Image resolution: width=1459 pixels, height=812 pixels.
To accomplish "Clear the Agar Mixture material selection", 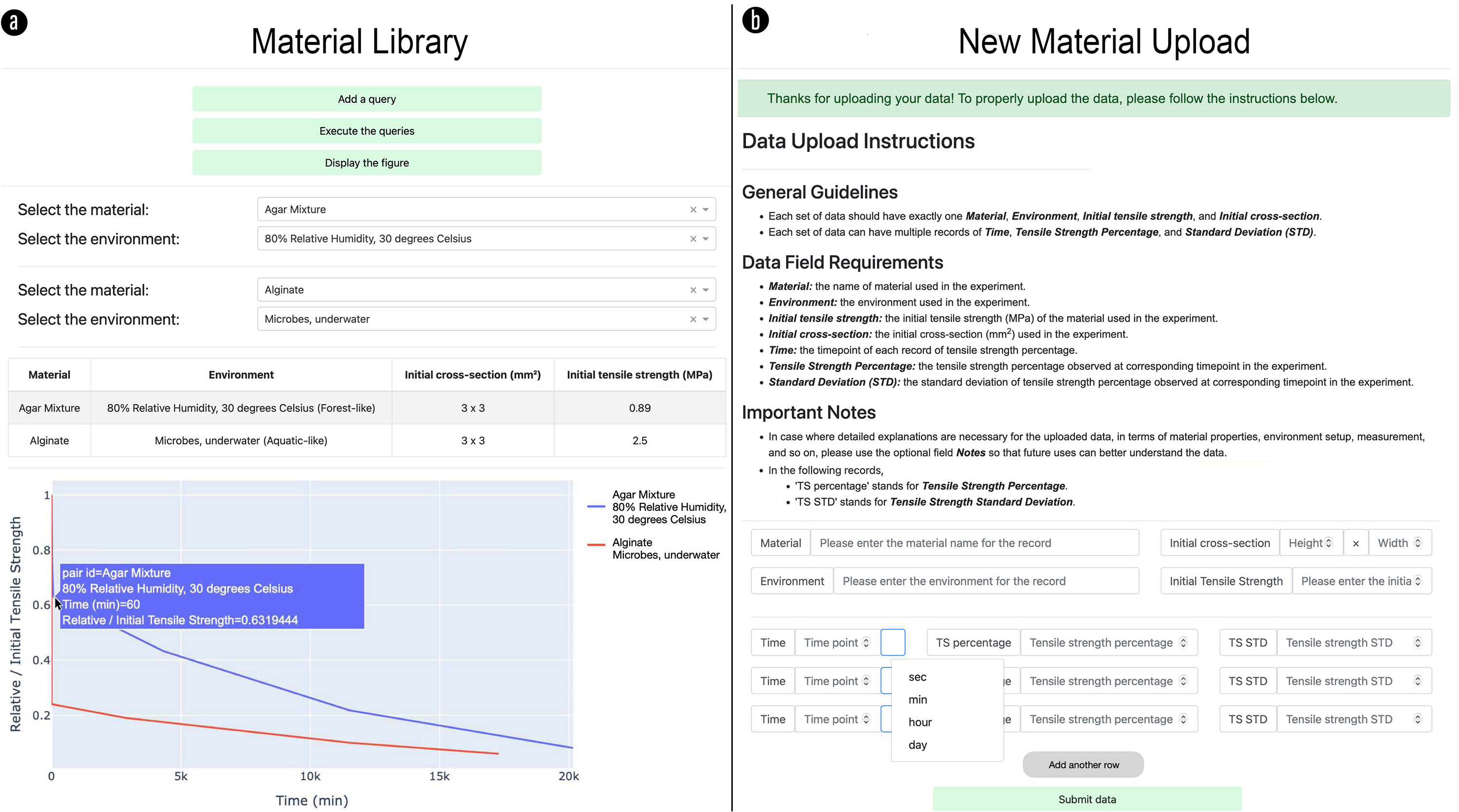I will (x=692, y=209).
